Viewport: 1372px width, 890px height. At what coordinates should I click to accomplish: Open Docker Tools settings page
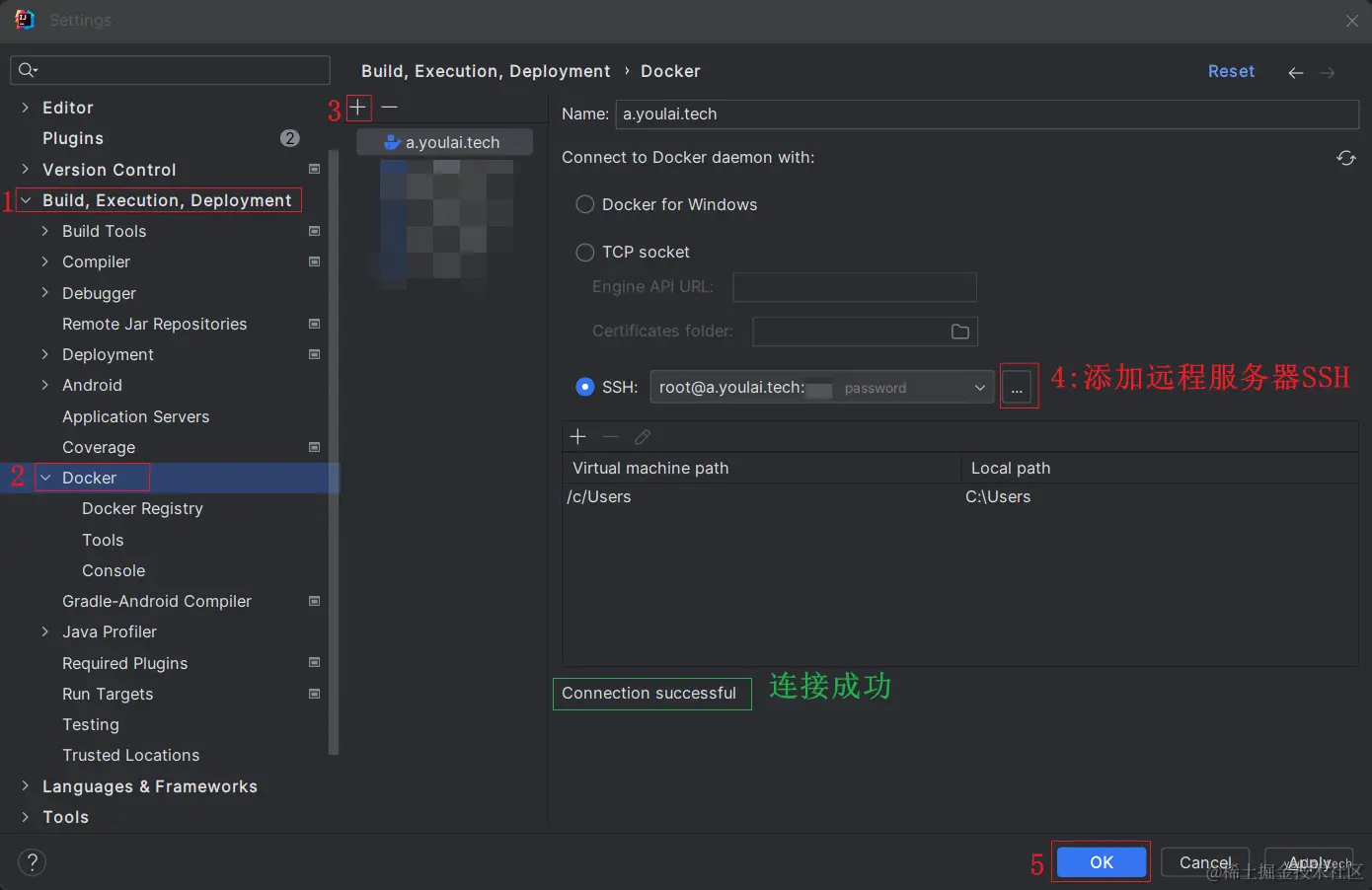103,540
